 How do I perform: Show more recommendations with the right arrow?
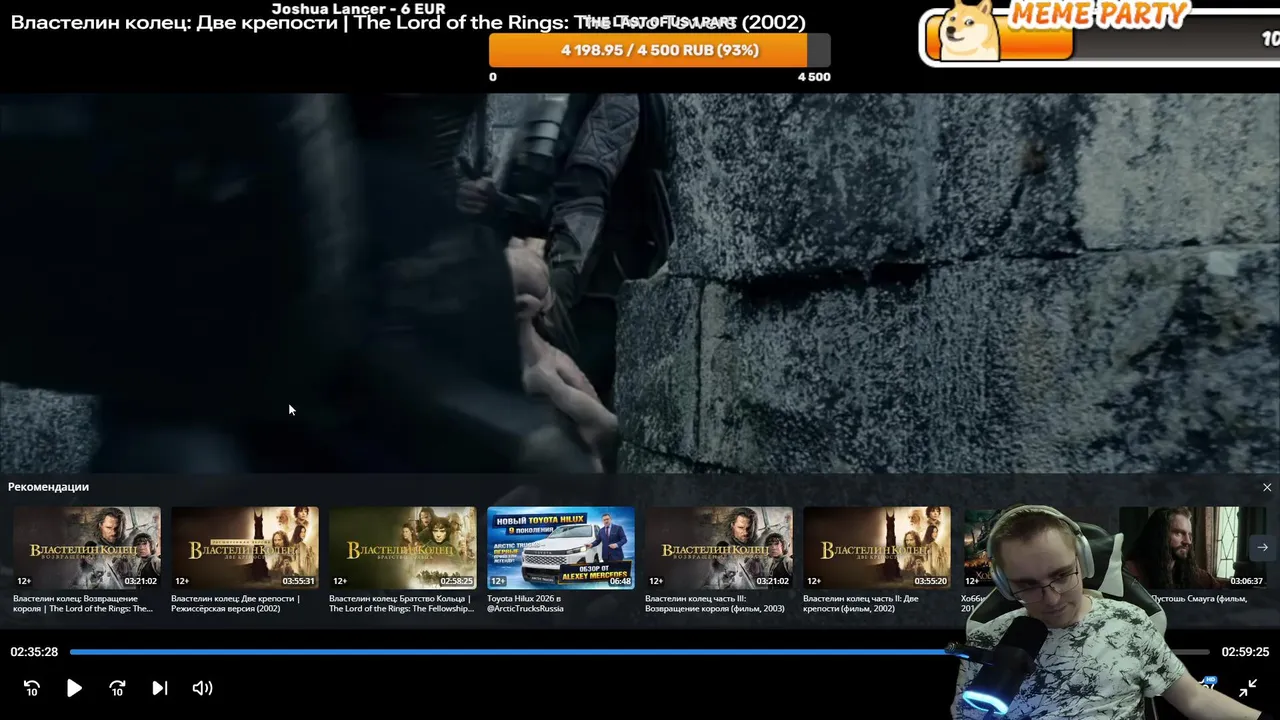point(1262,547)
